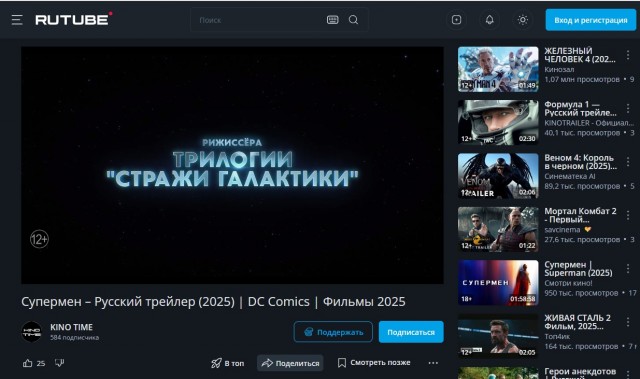
Task: Open Супермен | Superman (2025) title link
Action: tap(578, 269)
